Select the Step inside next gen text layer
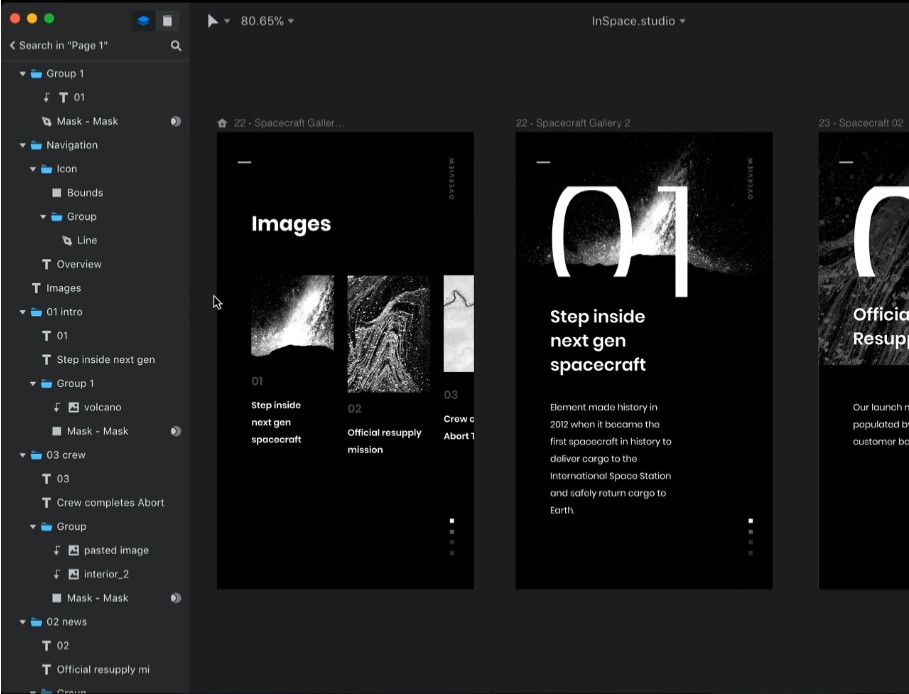This screenshot has width=909, height=694. [105, 360]
